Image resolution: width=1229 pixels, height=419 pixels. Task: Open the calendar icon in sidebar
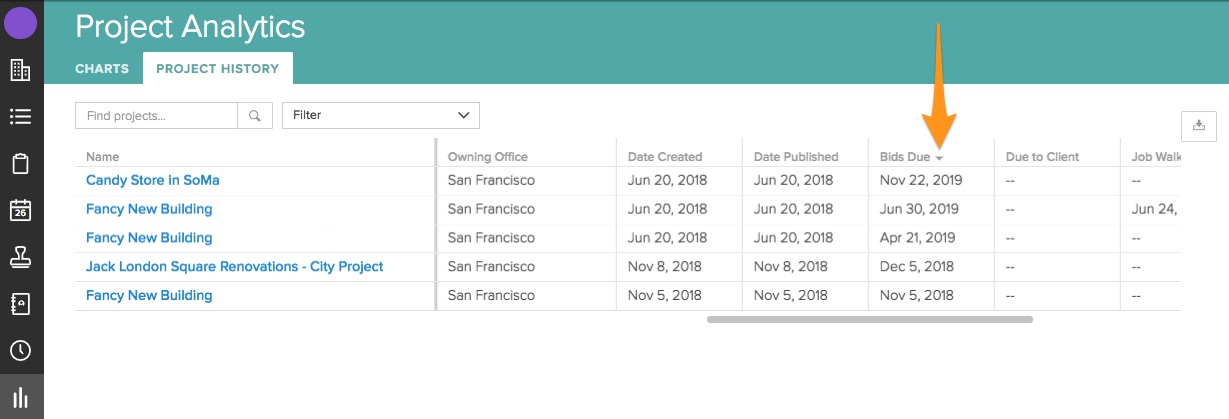pyautogui.click(x=21, y=211)
